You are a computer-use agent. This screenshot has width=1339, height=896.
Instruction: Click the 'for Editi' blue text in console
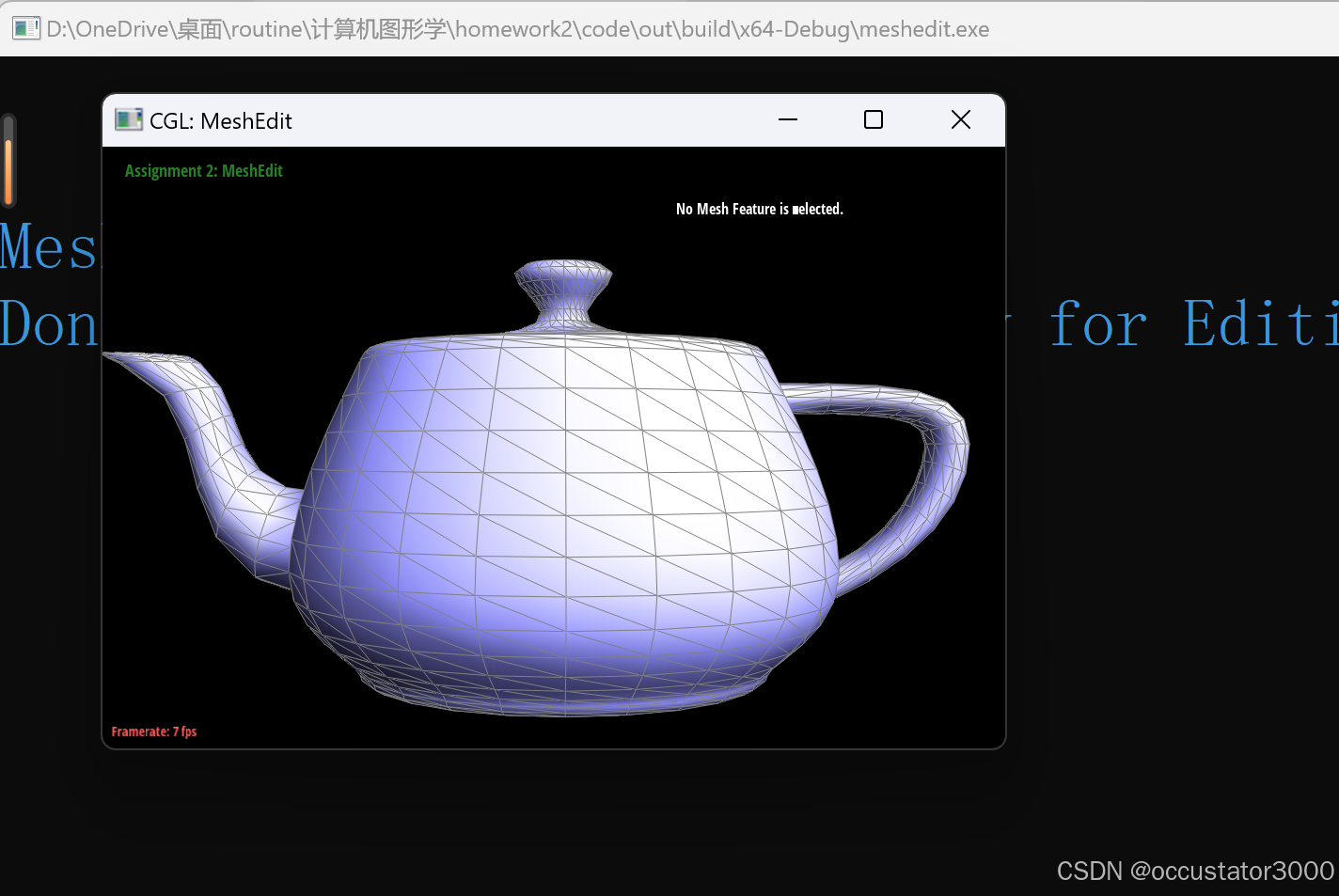click(x=1193, y=324)
